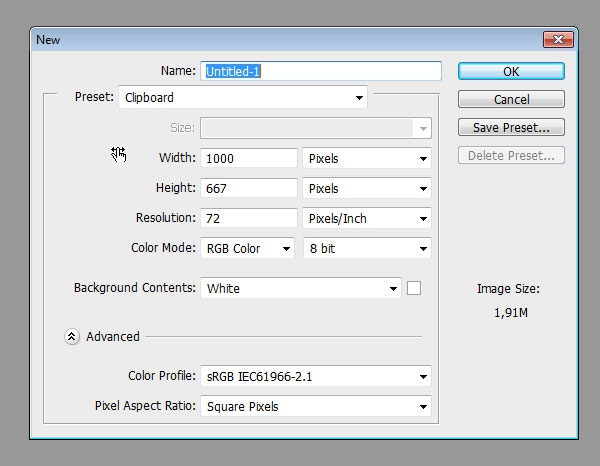This screenshot has height=466, width=600.
Task: Open the Preset dropdown showing Clipboard
Action: tap(243, 98)
